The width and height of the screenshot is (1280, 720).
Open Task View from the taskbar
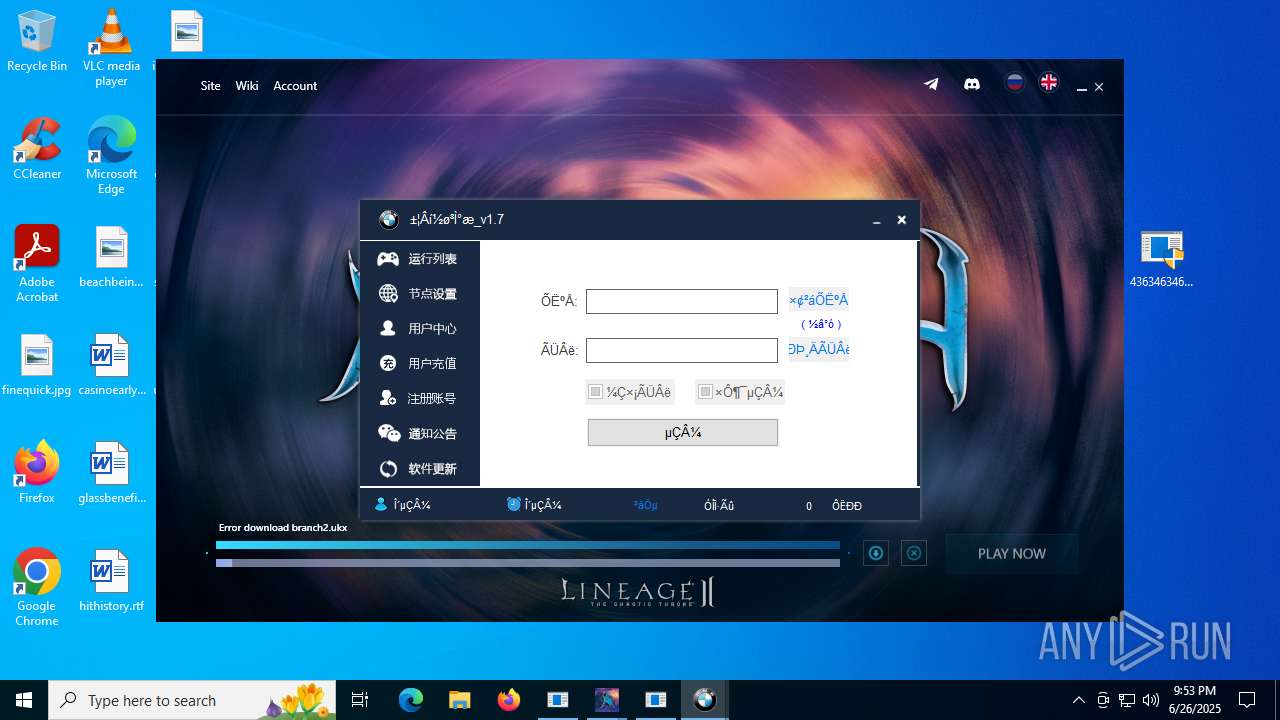point(360,700)
